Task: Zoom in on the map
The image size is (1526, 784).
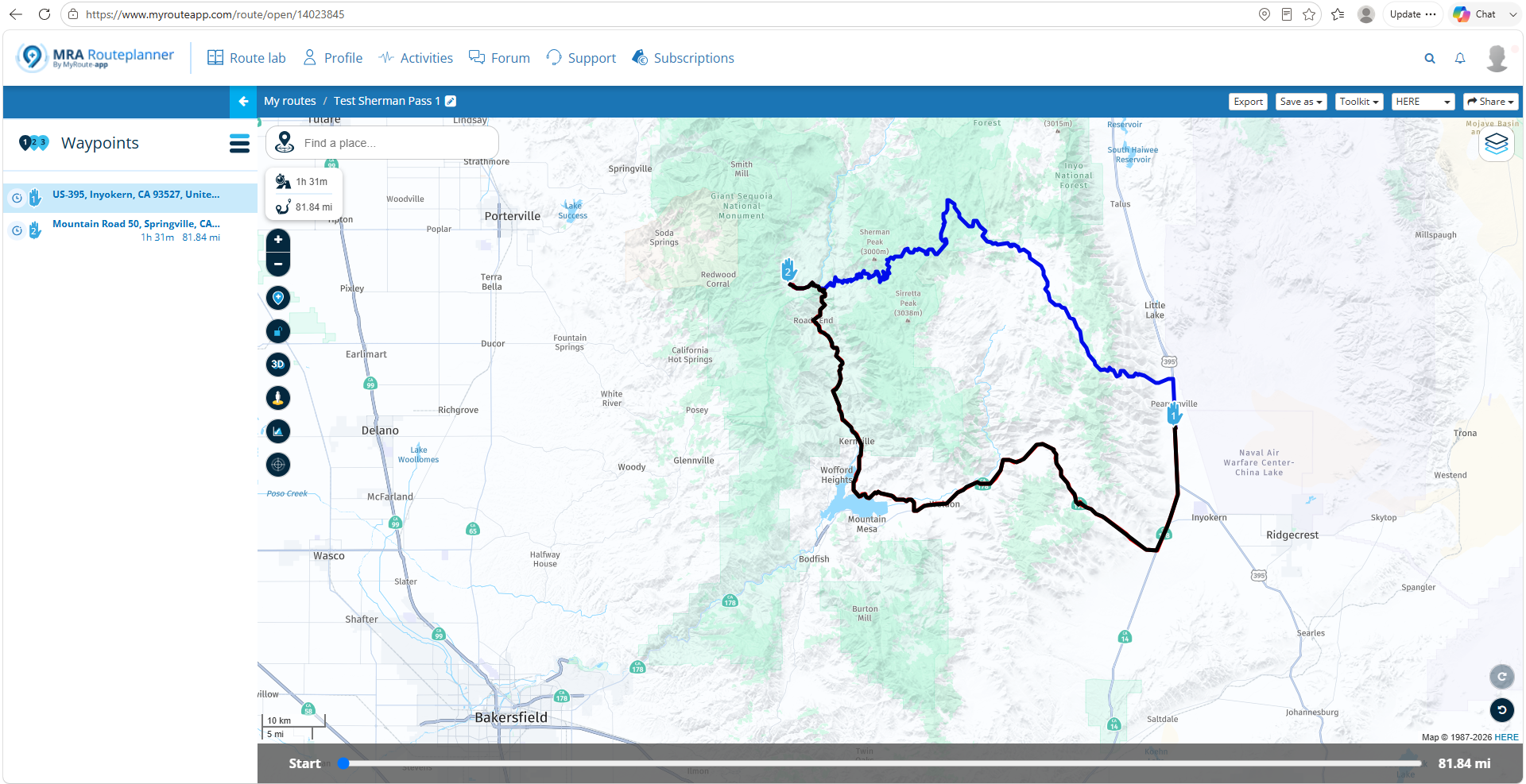Action: click(277, 240)
